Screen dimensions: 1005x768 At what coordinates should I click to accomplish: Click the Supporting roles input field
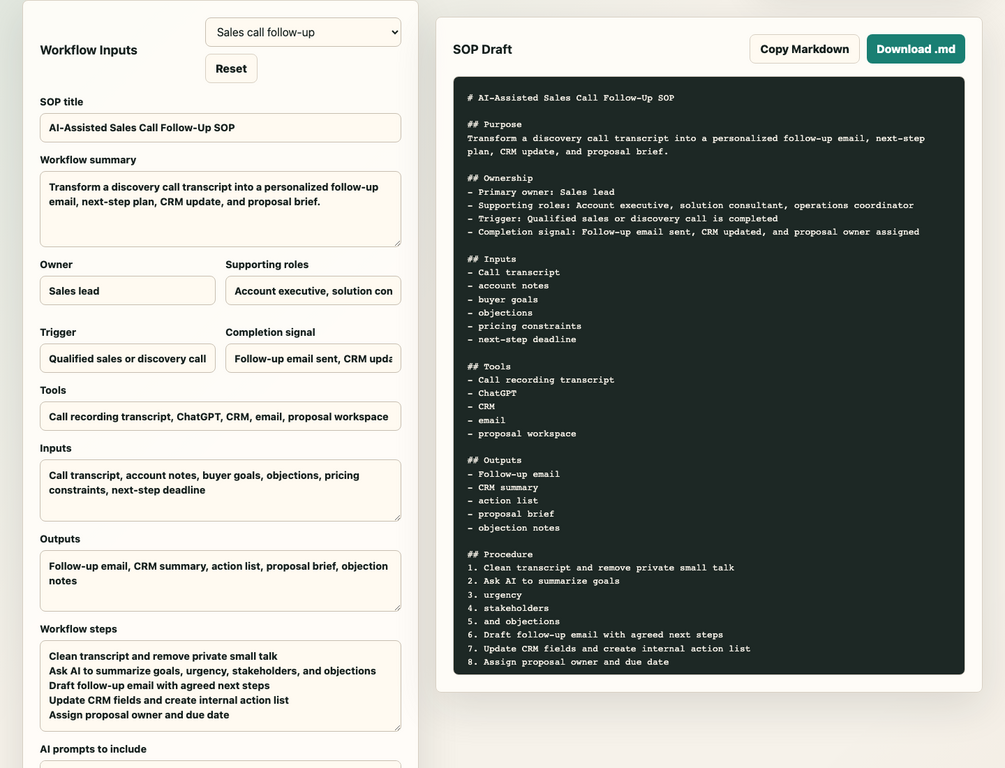(x=313, y=290)
